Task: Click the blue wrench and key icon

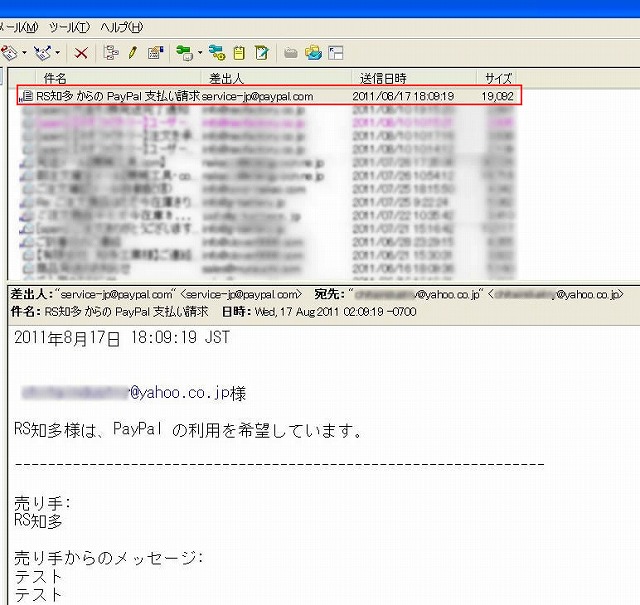Action: coord(217,53)
